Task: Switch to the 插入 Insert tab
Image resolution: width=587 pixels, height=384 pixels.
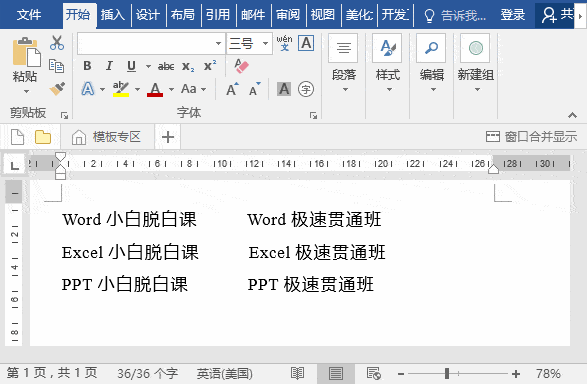Action: (112, 15)
